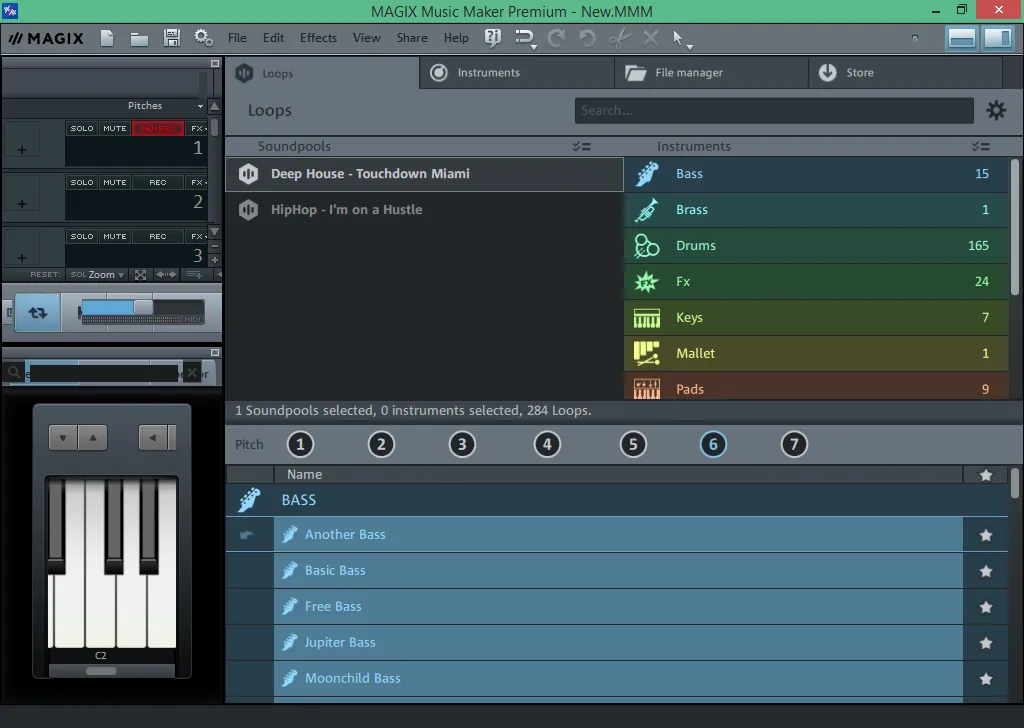Toggle MUTE on track 2

pyautogui.click(x=115, y=183)
